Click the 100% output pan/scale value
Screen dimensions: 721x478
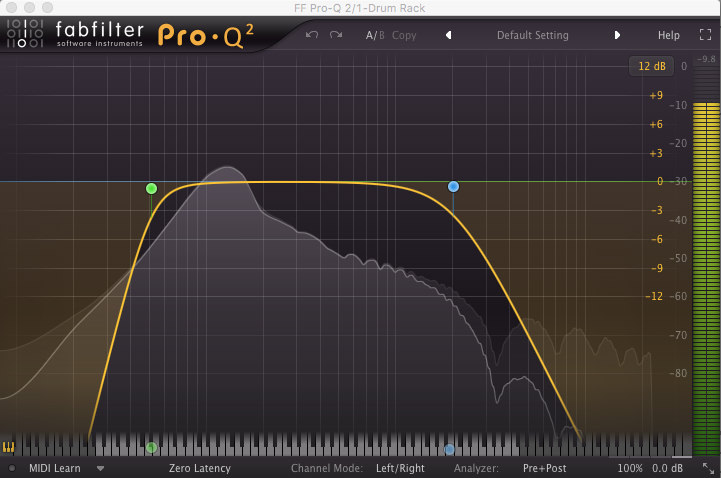pos(629,468)
